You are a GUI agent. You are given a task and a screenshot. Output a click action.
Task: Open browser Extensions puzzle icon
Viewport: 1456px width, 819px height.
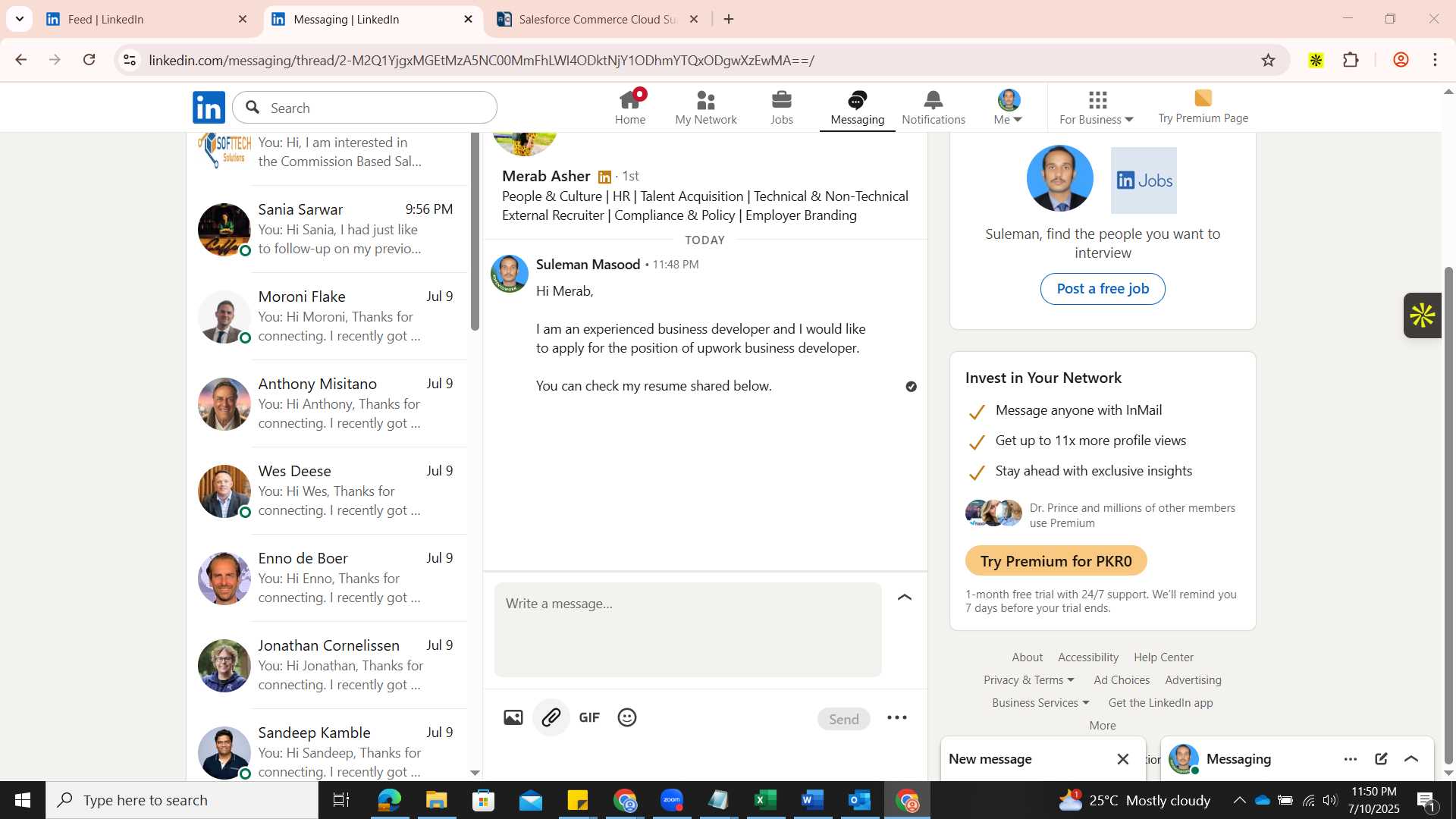[1351, 60]
